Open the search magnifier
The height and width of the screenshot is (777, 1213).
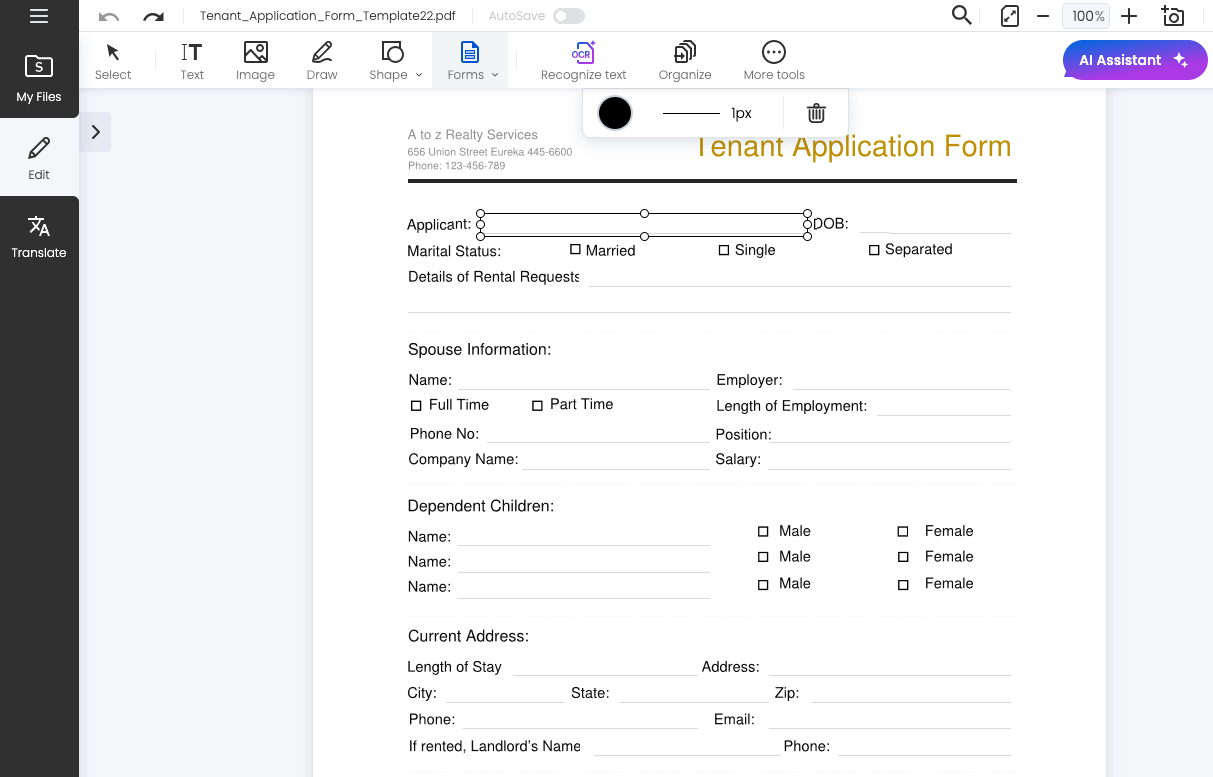(x=961, y=16)
